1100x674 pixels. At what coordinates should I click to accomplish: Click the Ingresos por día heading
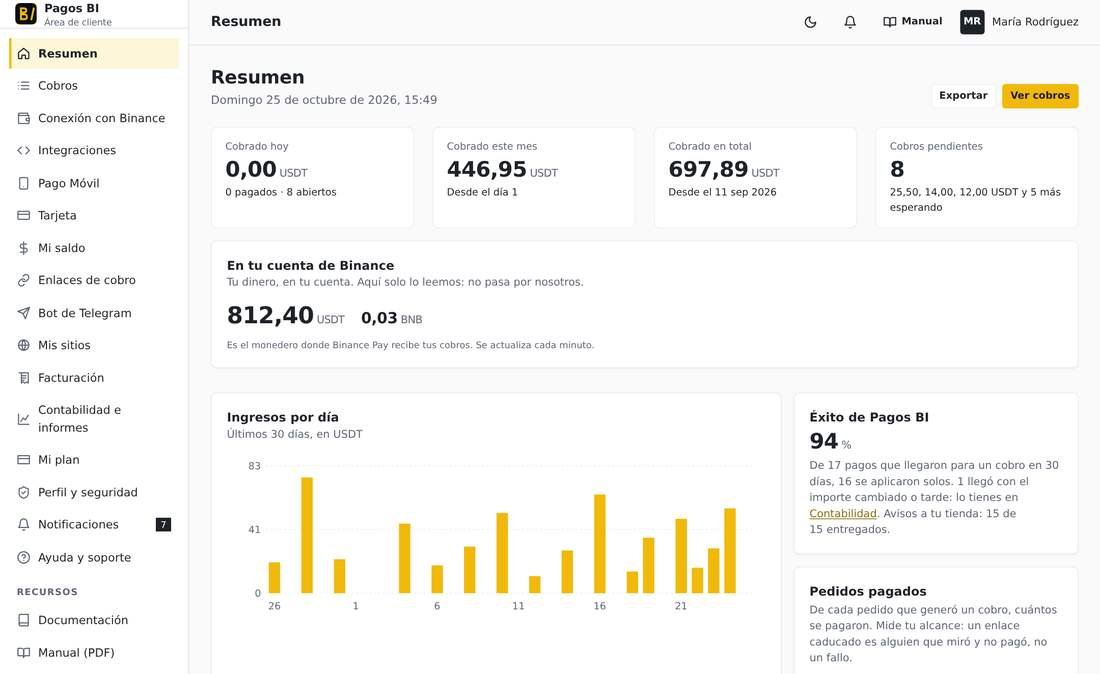pos(283,417)
